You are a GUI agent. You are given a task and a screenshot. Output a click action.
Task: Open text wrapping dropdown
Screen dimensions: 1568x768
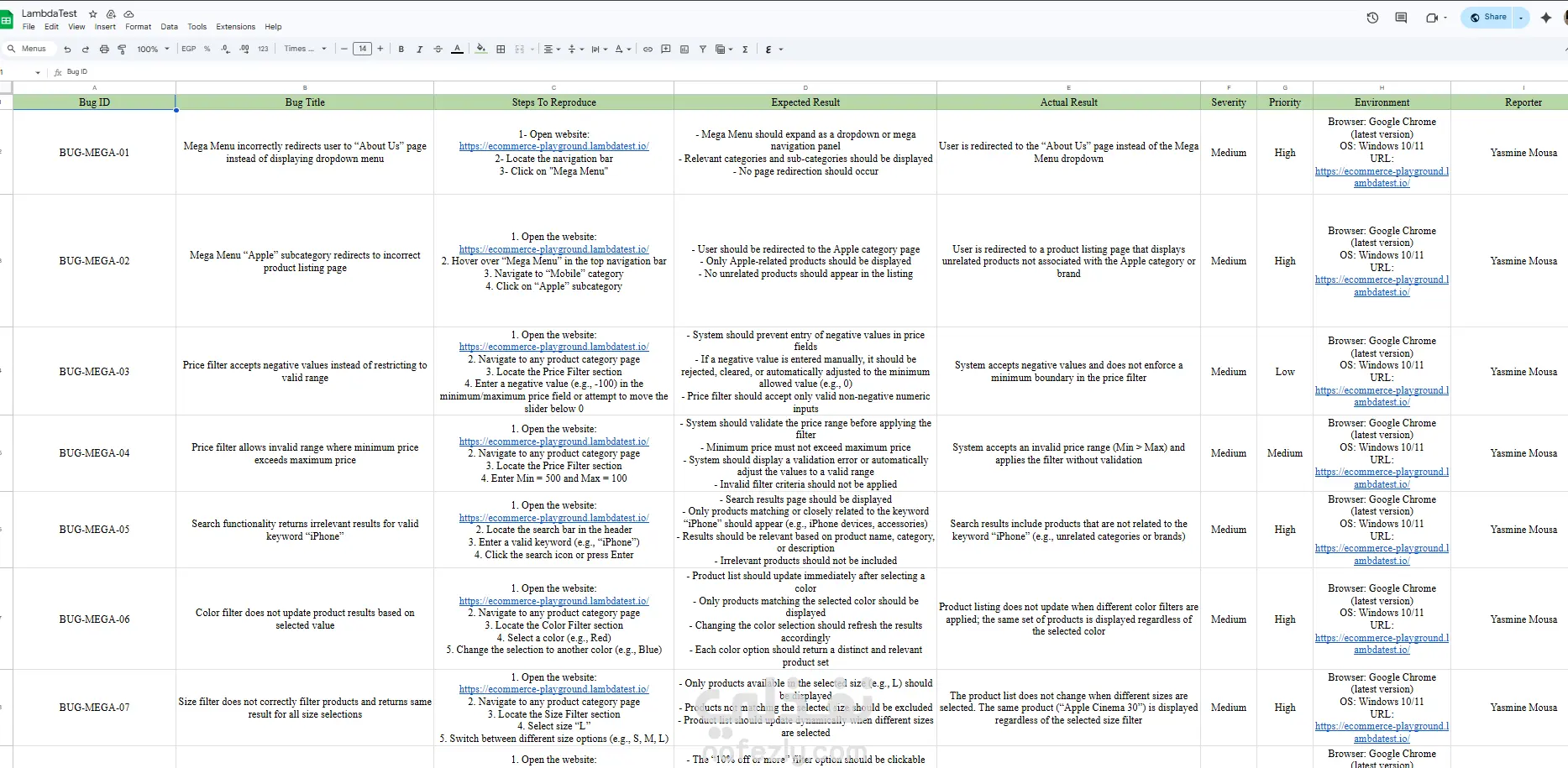tap(599, 50)
